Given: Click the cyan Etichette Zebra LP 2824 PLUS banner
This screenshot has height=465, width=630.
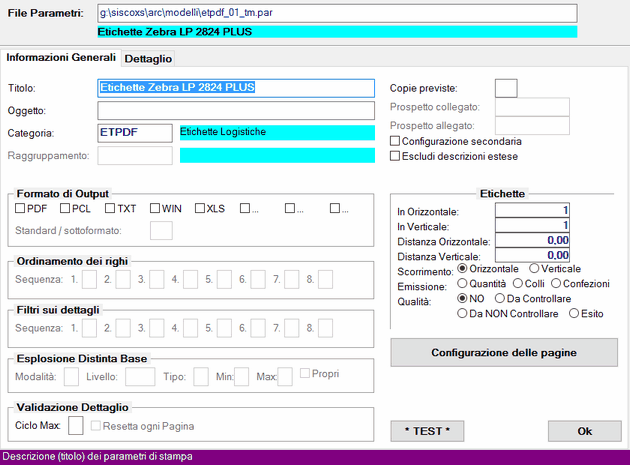Looking at the screenshot, I should (337, 32).
